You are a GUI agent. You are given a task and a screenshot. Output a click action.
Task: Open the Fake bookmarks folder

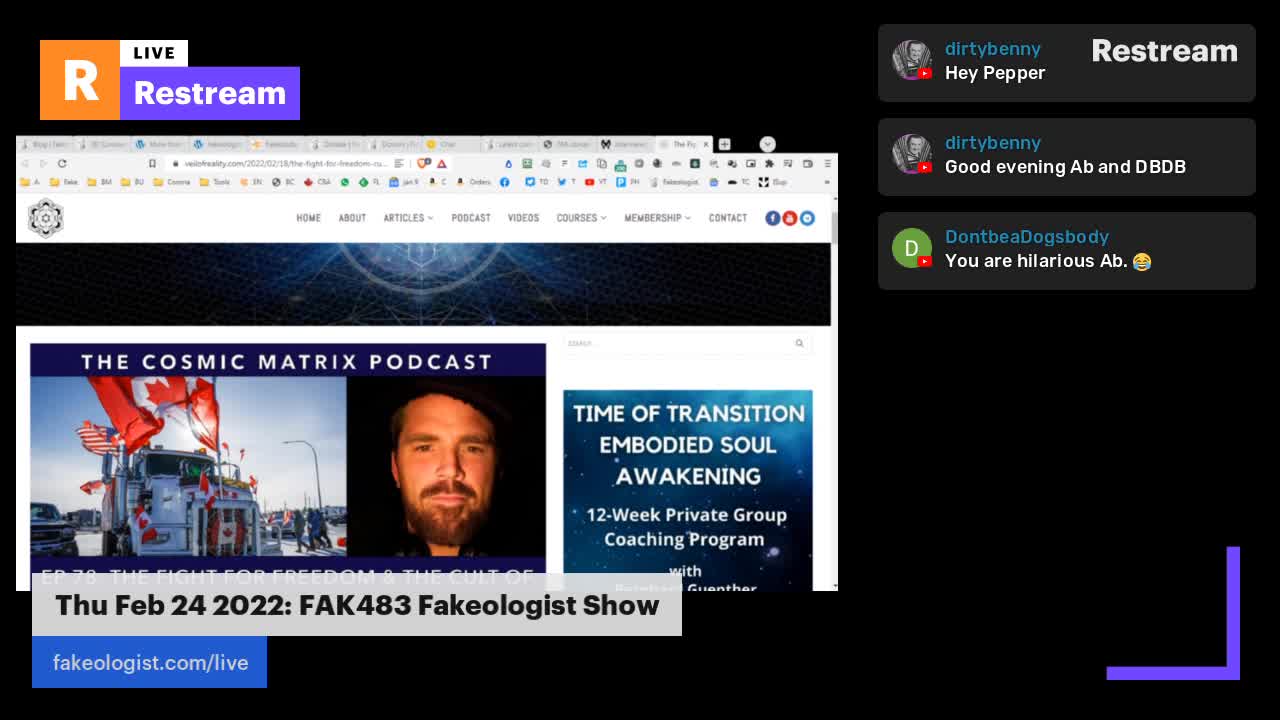pos(65,182)
